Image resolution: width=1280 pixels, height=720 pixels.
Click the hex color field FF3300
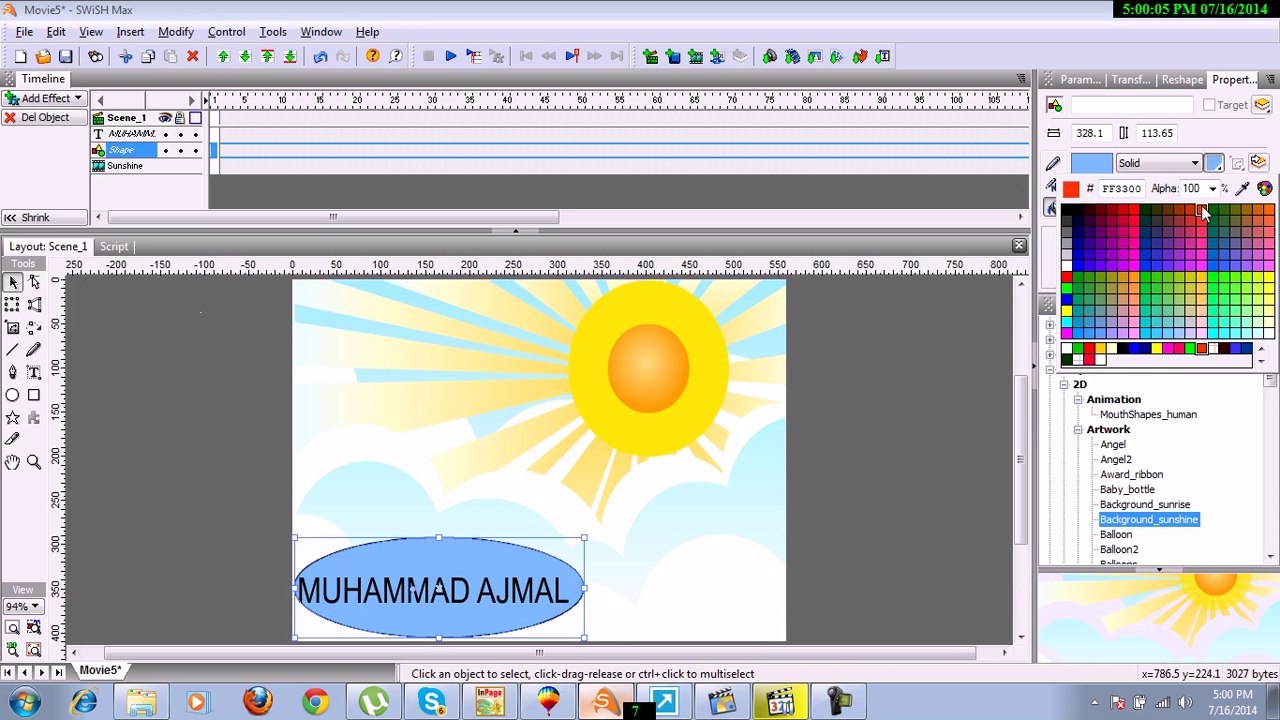[x=1121, y=189]
